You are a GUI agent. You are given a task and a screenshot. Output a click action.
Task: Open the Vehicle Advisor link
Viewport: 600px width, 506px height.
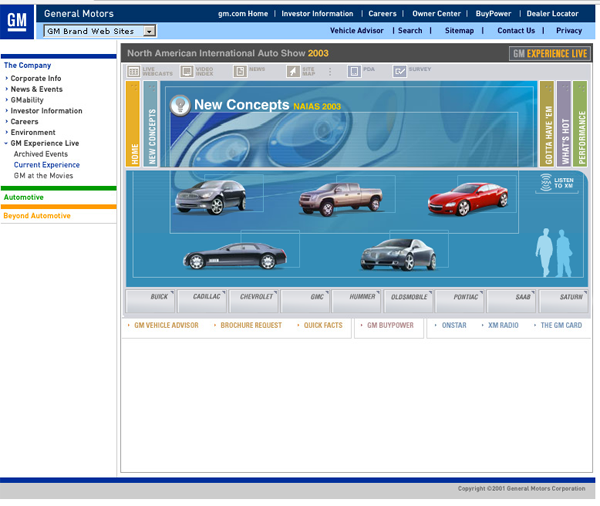pyautogui.click(x=357, y=31)
